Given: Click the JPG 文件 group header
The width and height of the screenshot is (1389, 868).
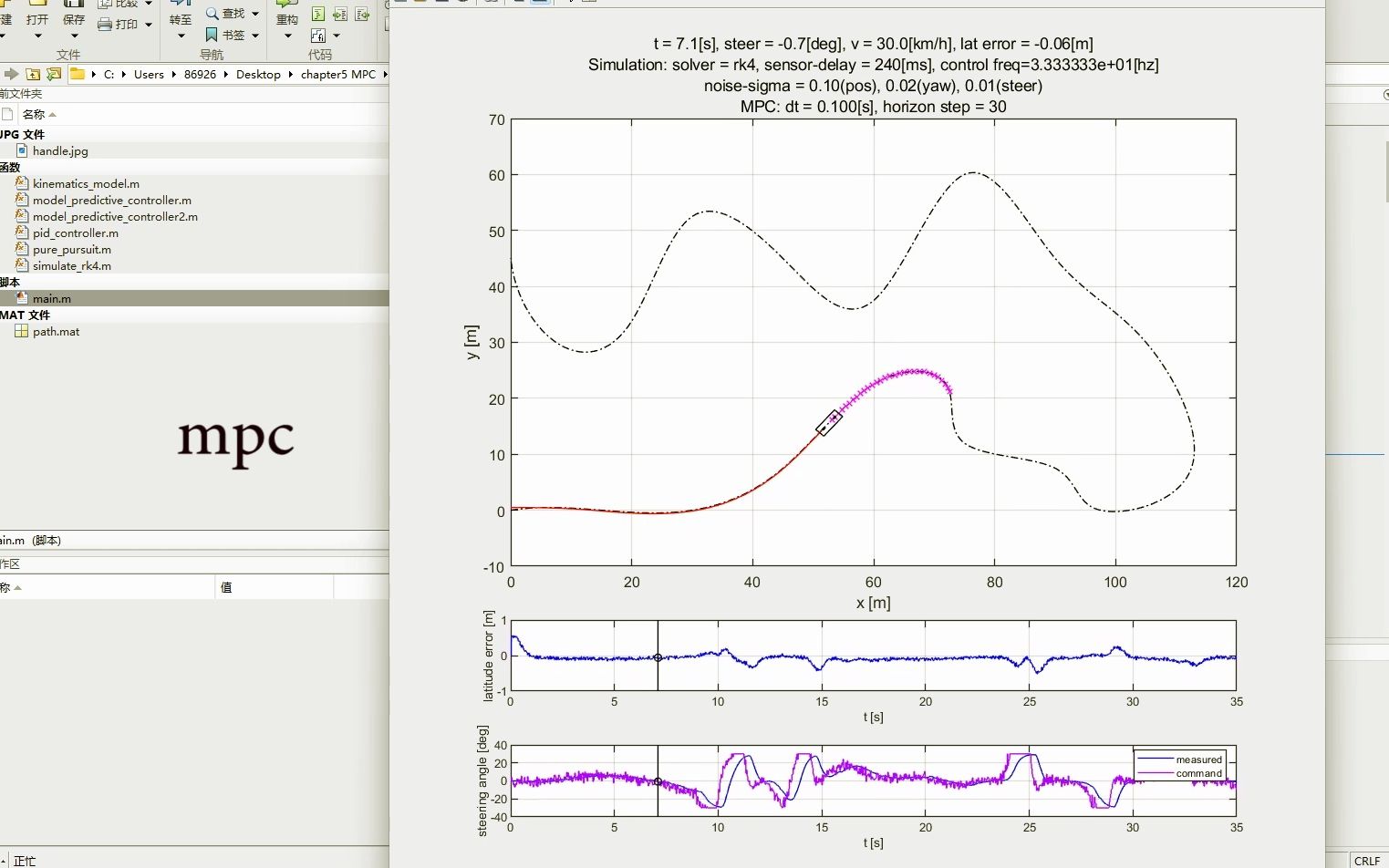Looking at the screenshot, I should (x=22, y=134).
